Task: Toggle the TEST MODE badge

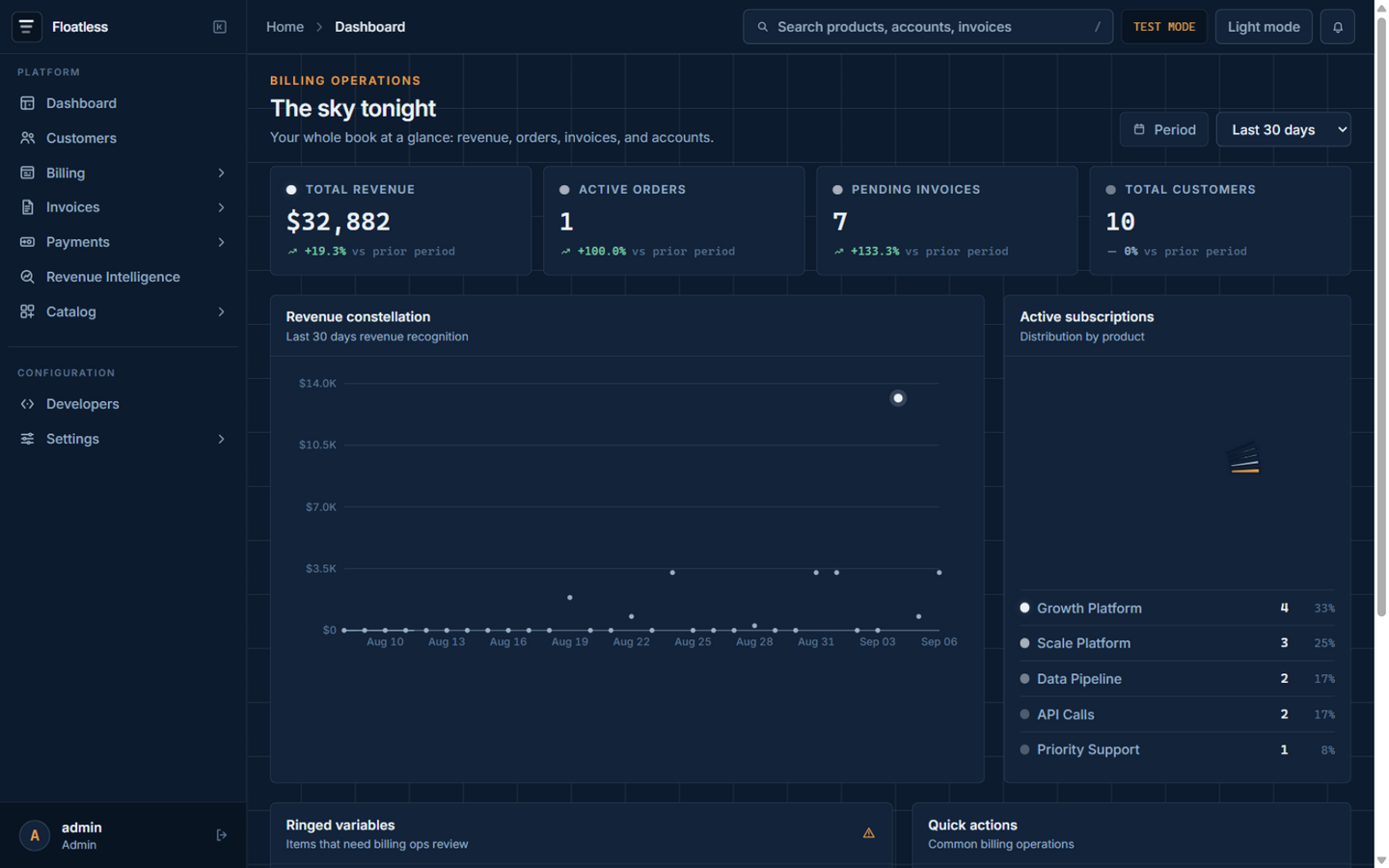Action: point(1164,27)
